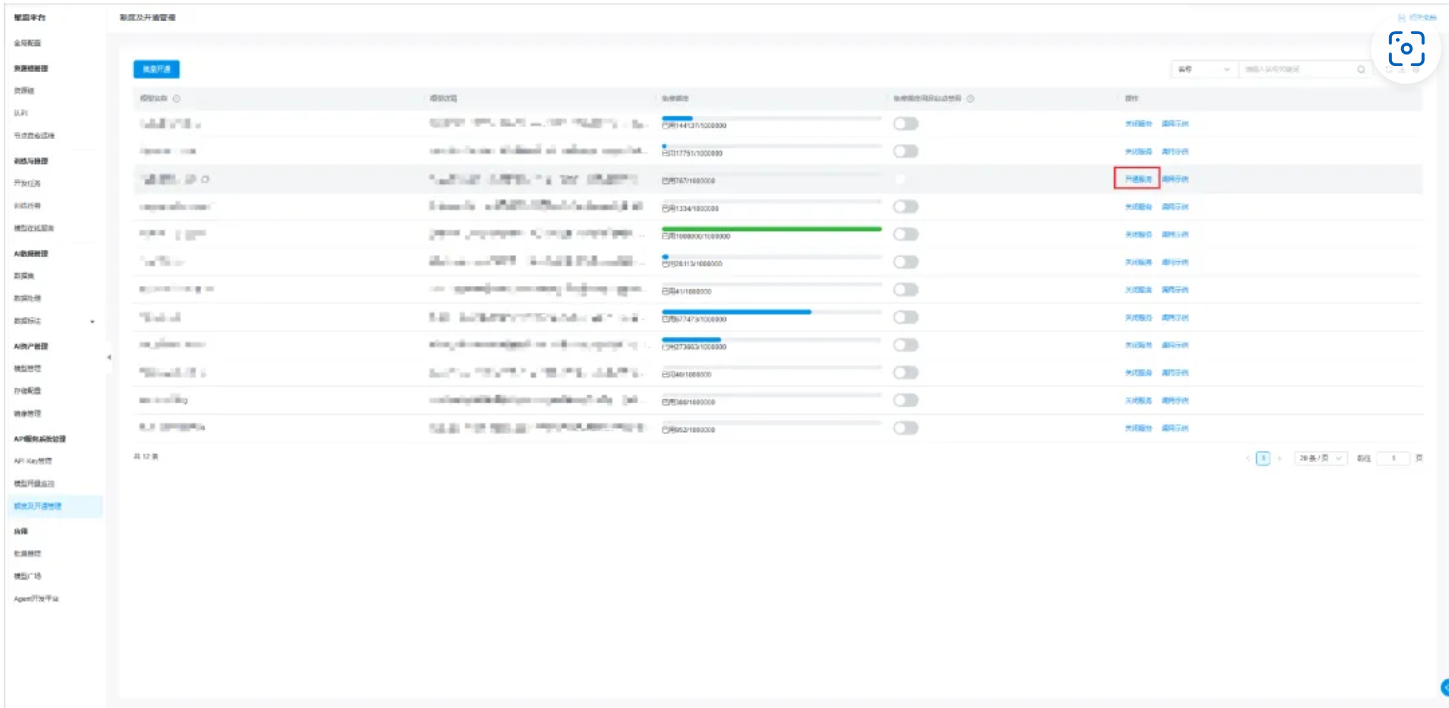
Task: Toggle the auto-disable switch in the first row
Action: pyautogui.click(x=906, y=124)
